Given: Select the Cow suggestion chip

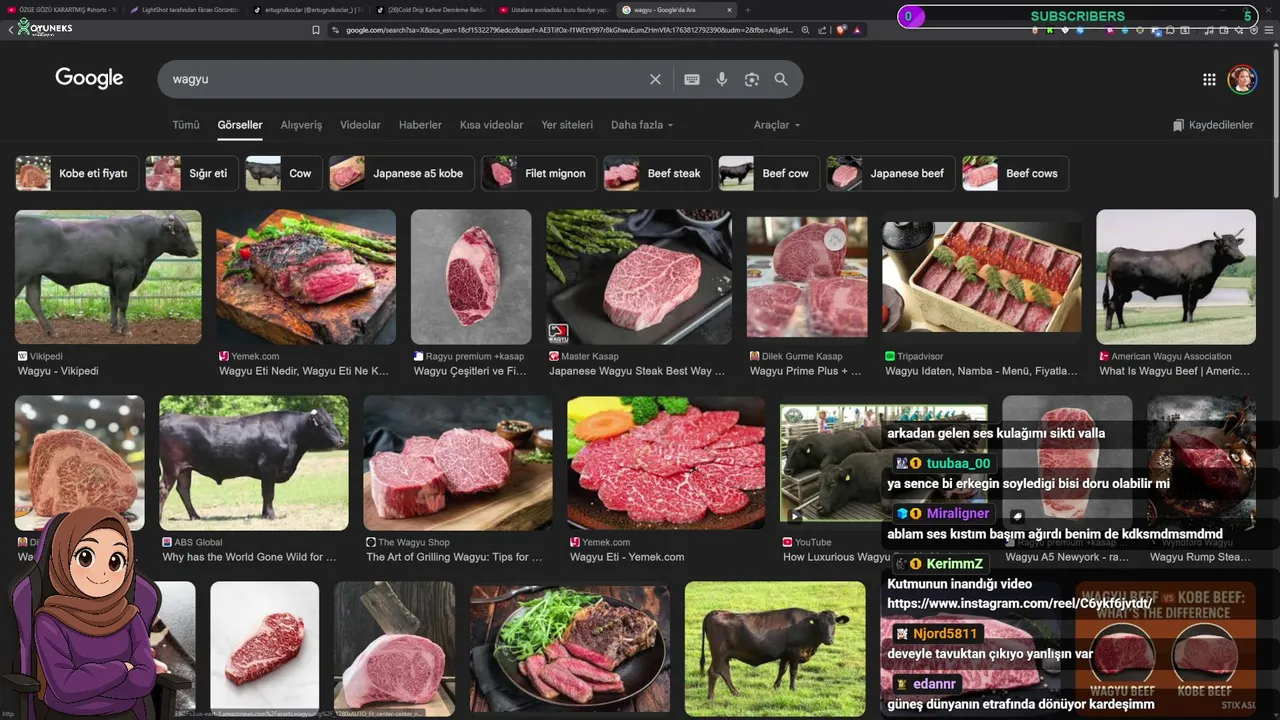Looking at the screenshot, I should (x=283, y=173).
